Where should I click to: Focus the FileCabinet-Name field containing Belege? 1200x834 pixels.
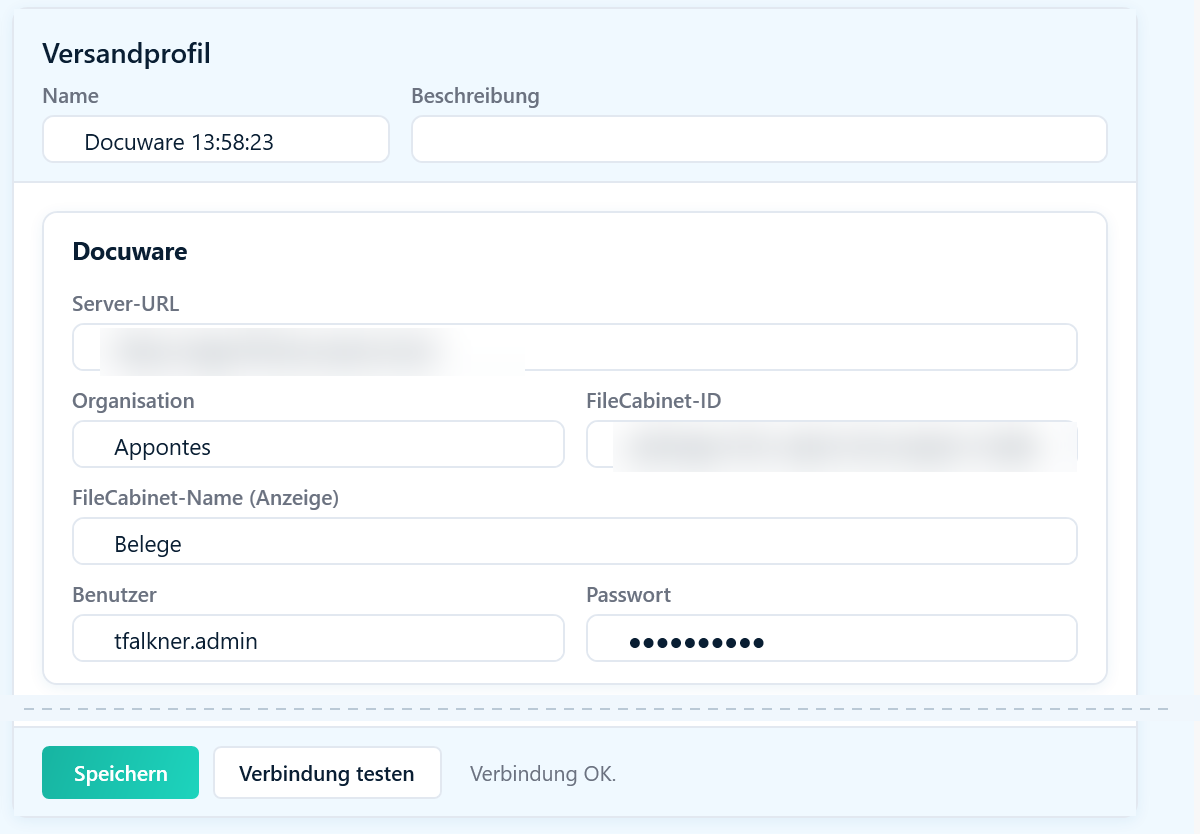click(575, 541)
